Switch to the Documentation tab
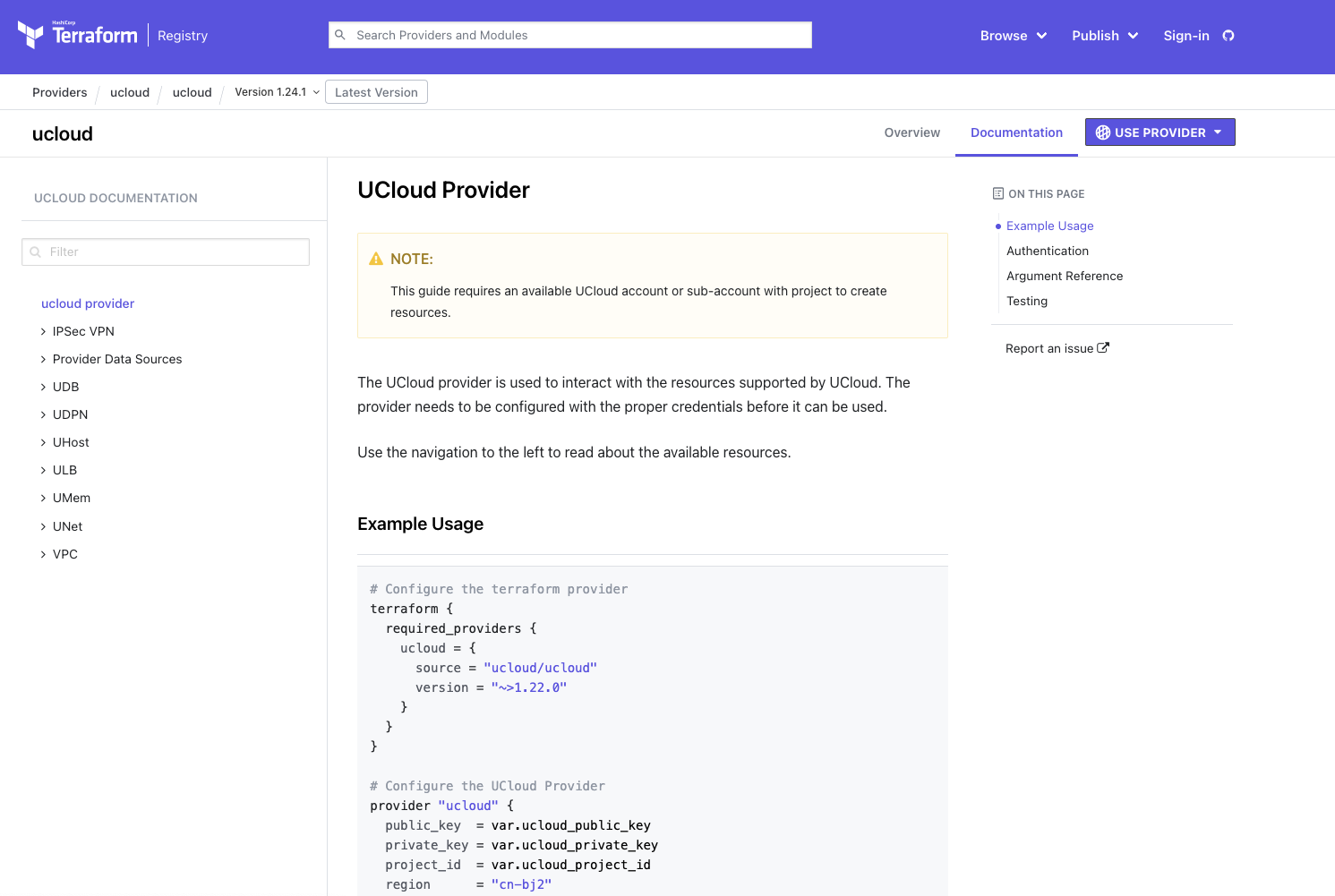The width and height of the screenshot is (1335, 896). 1016,132
